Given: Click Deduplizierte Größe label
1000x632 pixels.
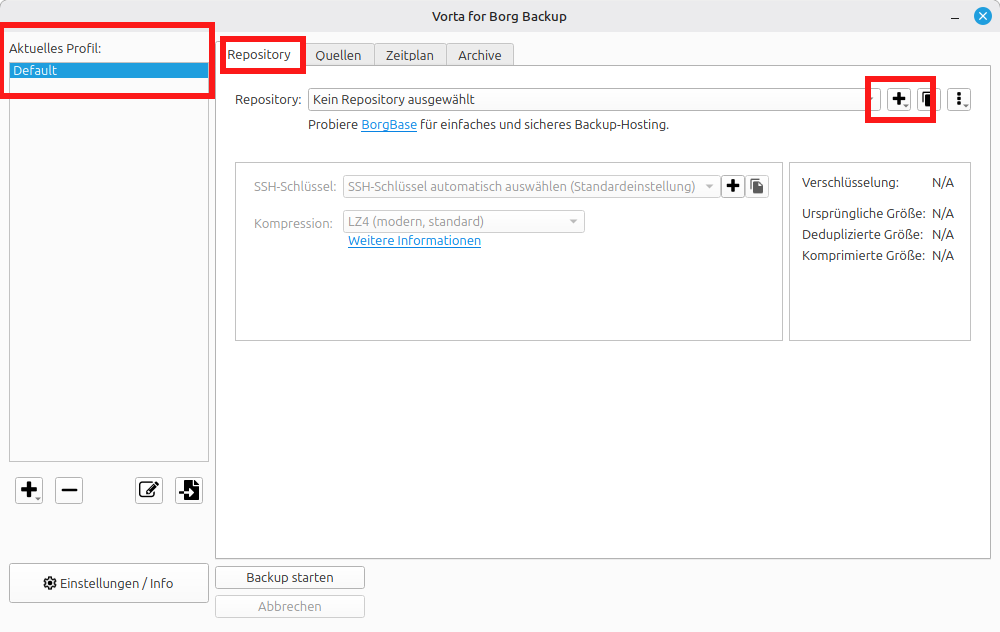Looking at the screenshot, I should pyautogui.click(x=862, y=235).
